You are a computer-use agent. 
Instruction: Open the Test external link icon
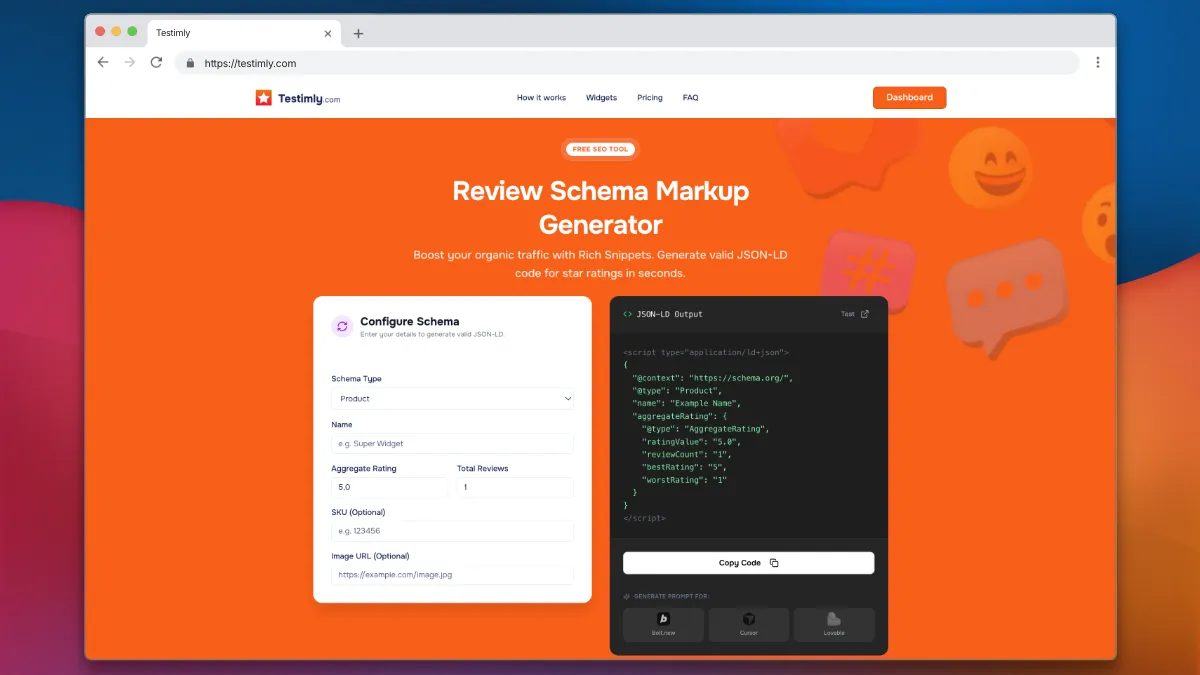(x=865, y=314)
